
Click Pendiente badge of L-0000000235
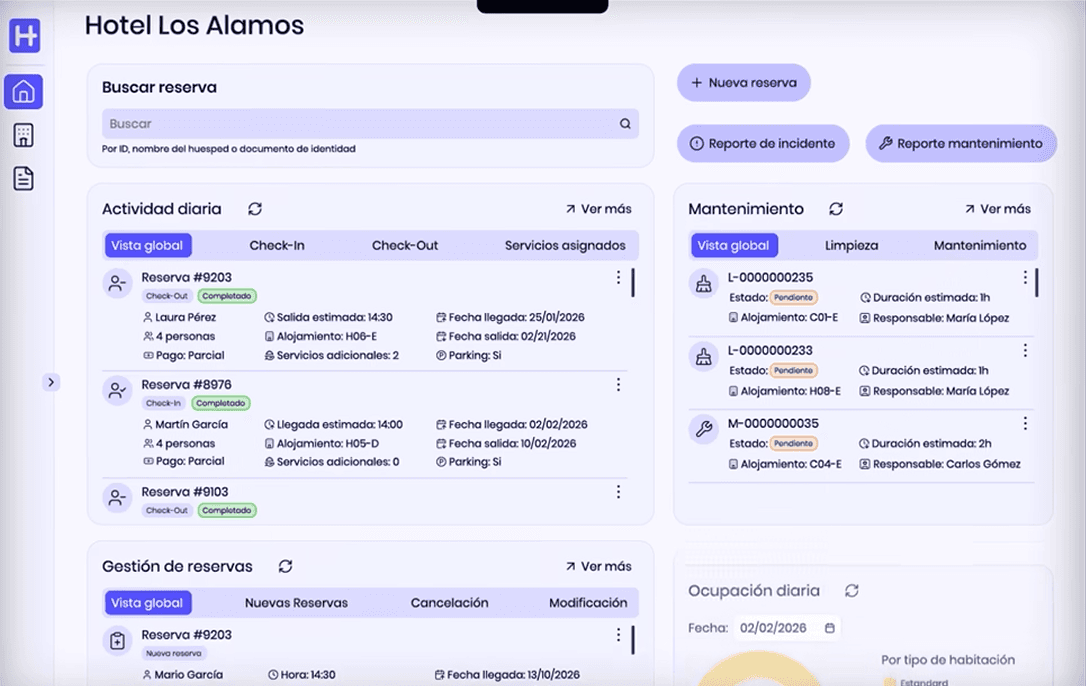point(794,297)
